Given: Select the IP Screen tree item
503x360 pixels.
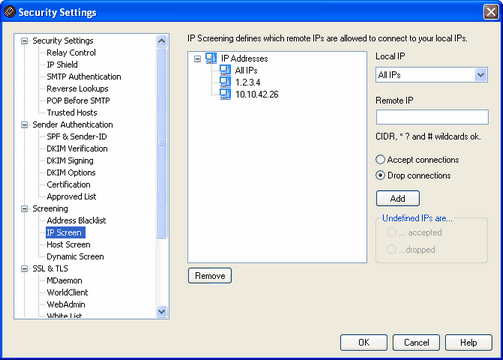Looking at the screenshot, I should (65, 233).
